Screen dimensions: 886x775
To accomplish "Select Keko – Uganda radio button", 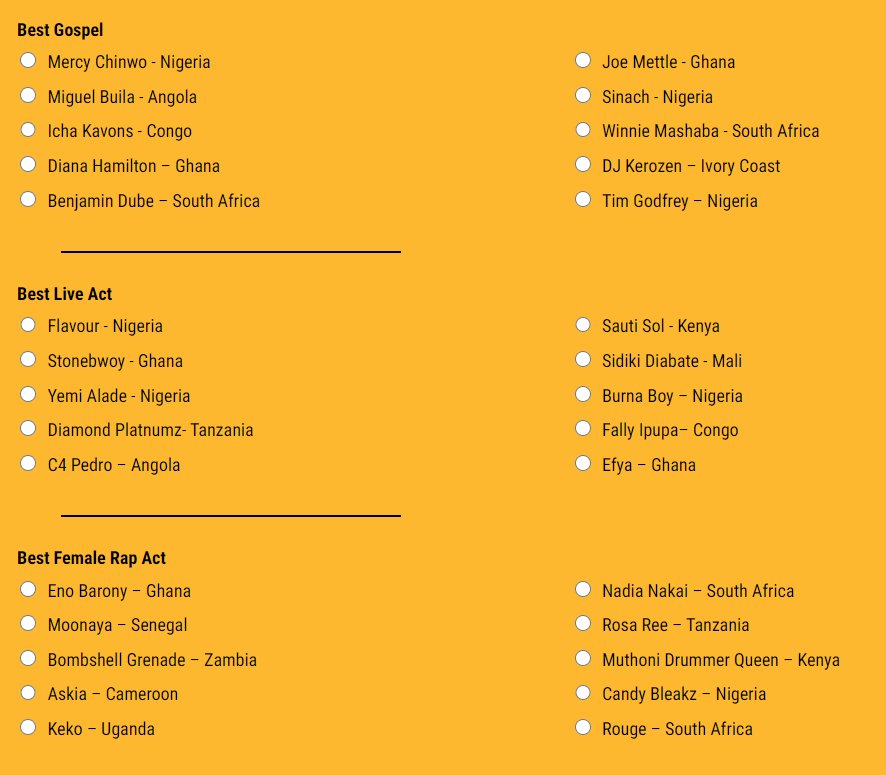I will [x=28, y=728].
